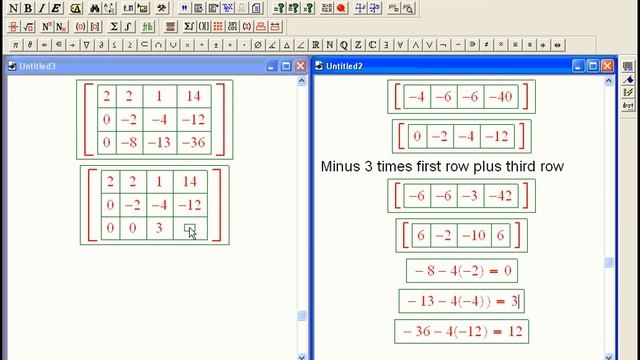Insert square root radical icon
640x360 pixels.
28,27
